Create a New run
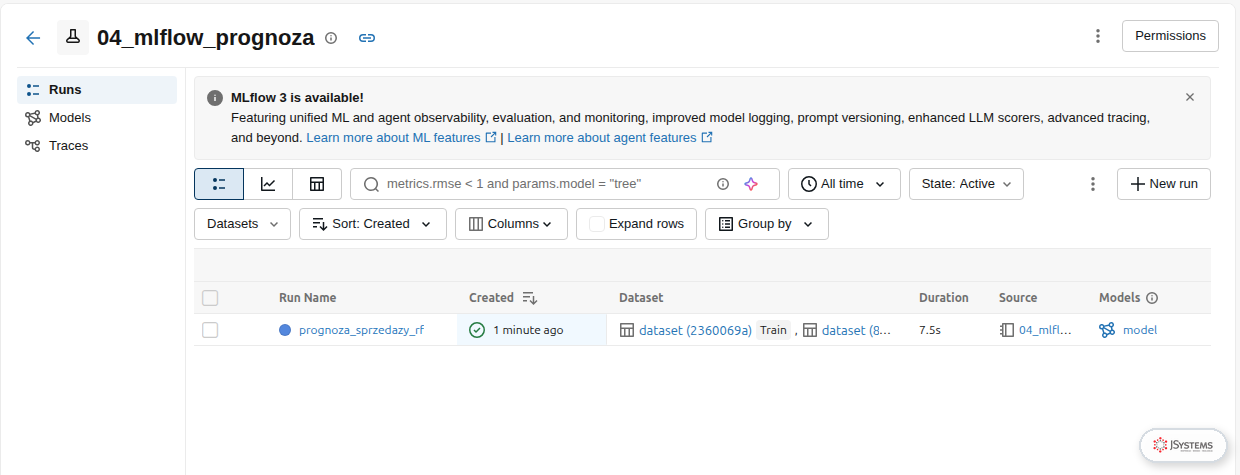Viewport: 1240px width, 475px height. click(1164, 184)
